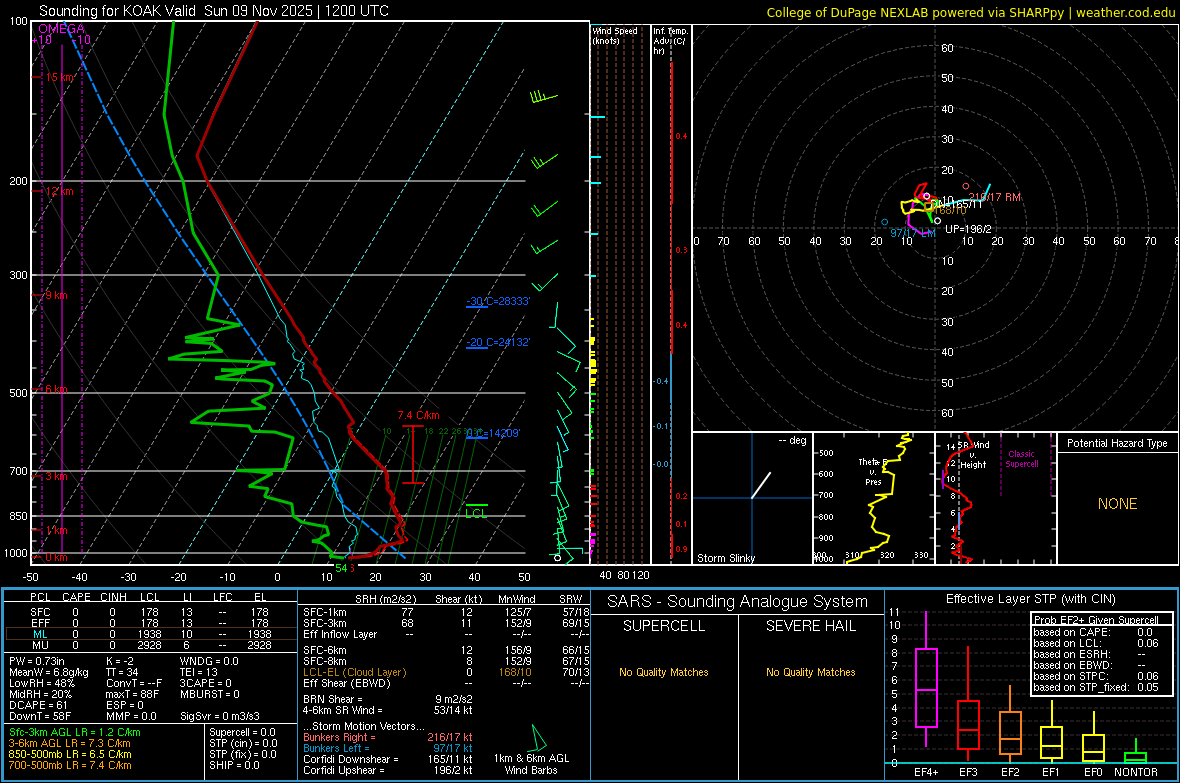This screenshot has width=1180, height=783.
Task: Select the MU parcel row
Action: click(x=151, y=645)
